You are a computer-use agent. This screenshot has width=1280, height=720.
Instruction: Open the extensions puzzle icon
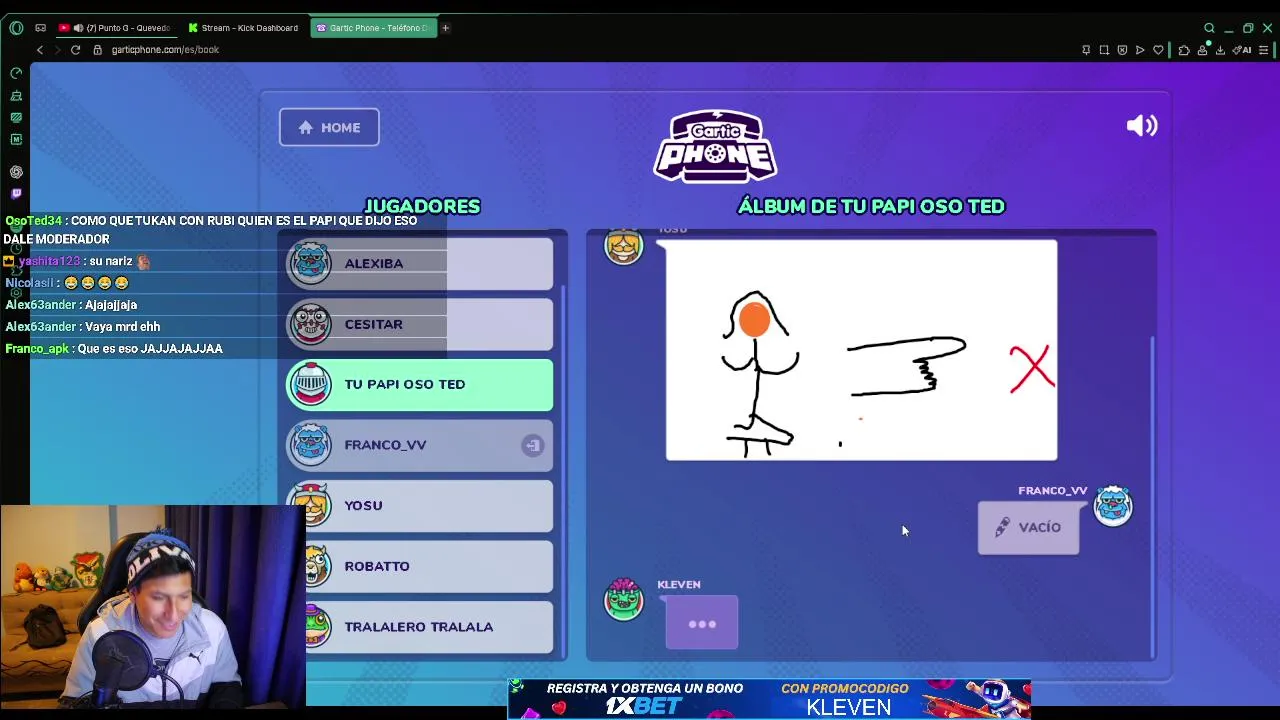(1184, 50)
